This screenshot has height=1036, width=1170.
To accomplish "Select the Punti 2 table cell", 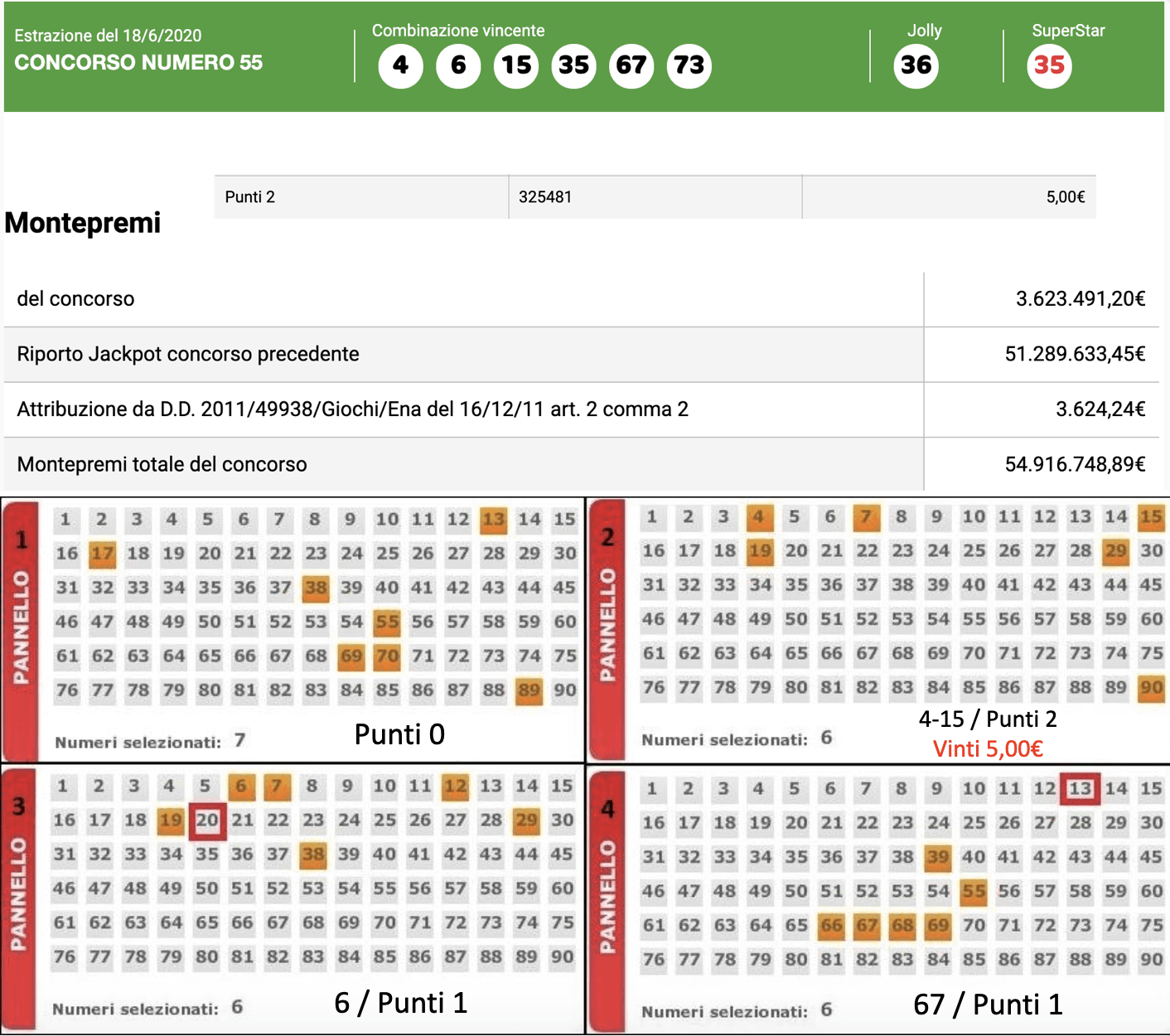I will click(361, 197).
